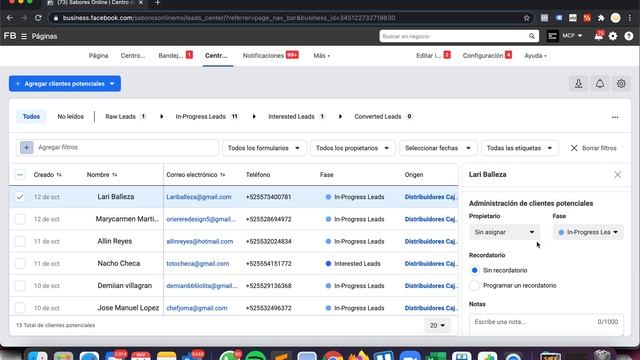Toggle the select-all header checkbox
Image resolution: width=640 pixels, height=360 pixels.
point(20,175)
